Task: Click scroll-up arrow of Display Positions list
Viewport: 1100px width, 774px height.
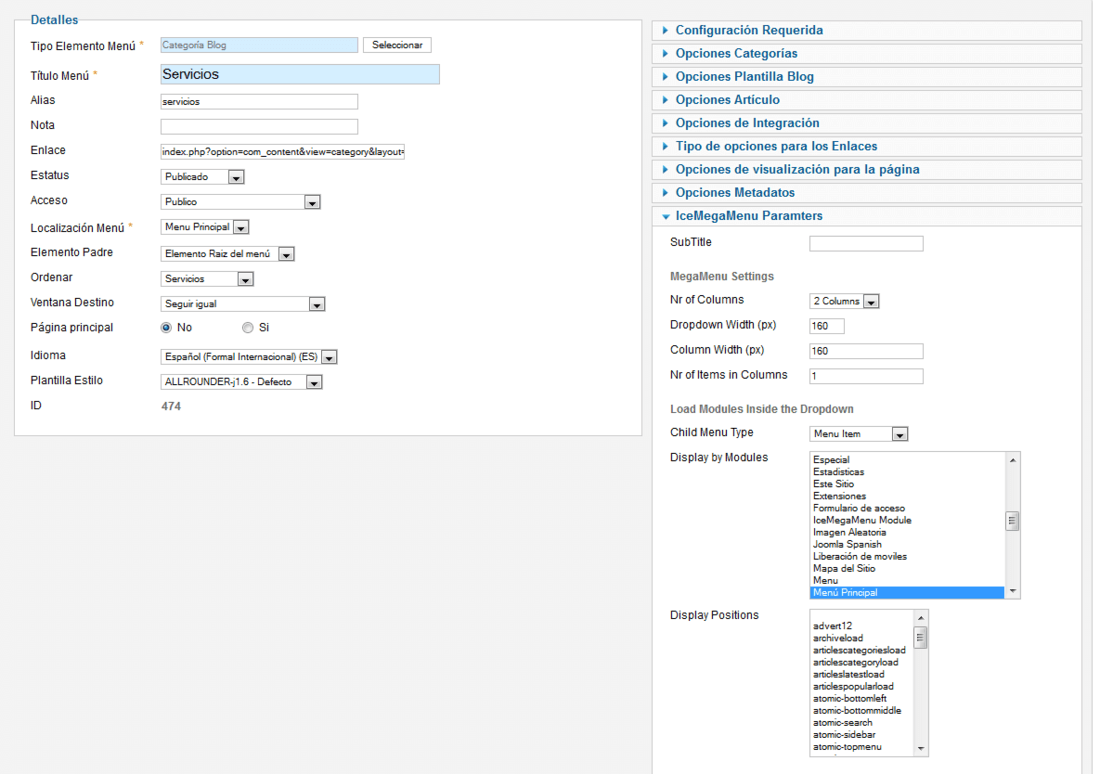Action: point(920,618)
